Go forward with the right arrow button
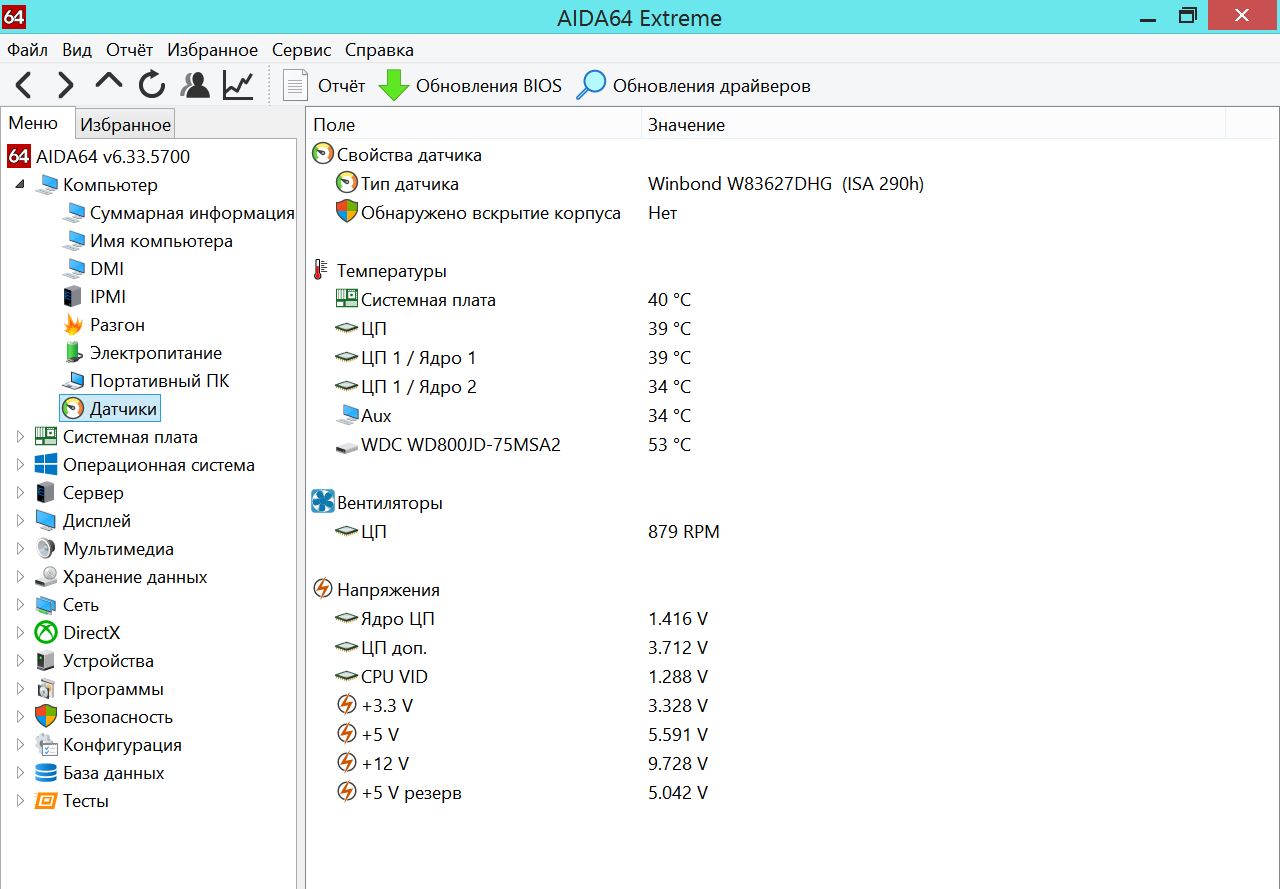 point(66,86)
